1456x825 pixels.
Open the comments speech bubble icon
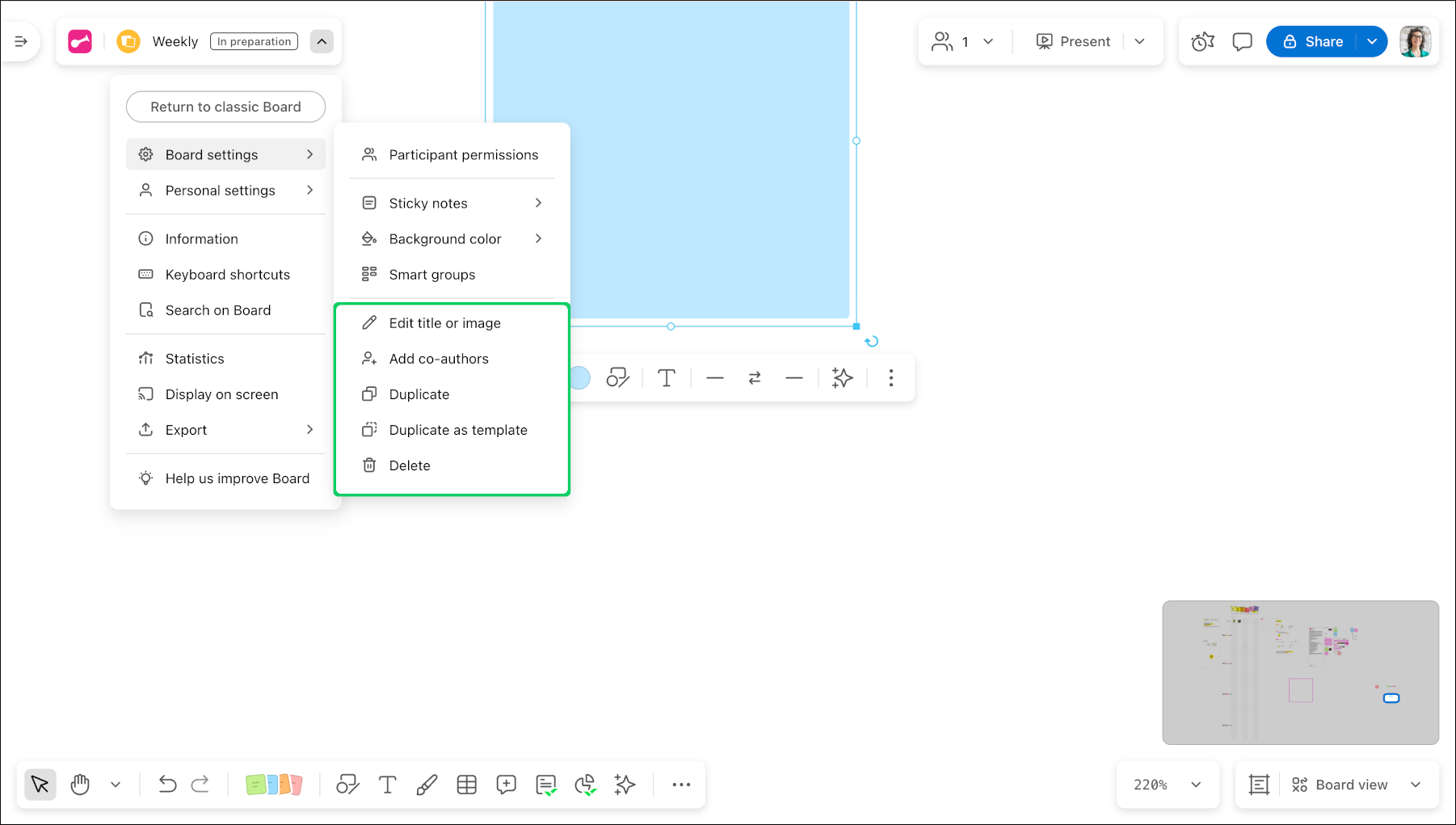pos(1242,41)
